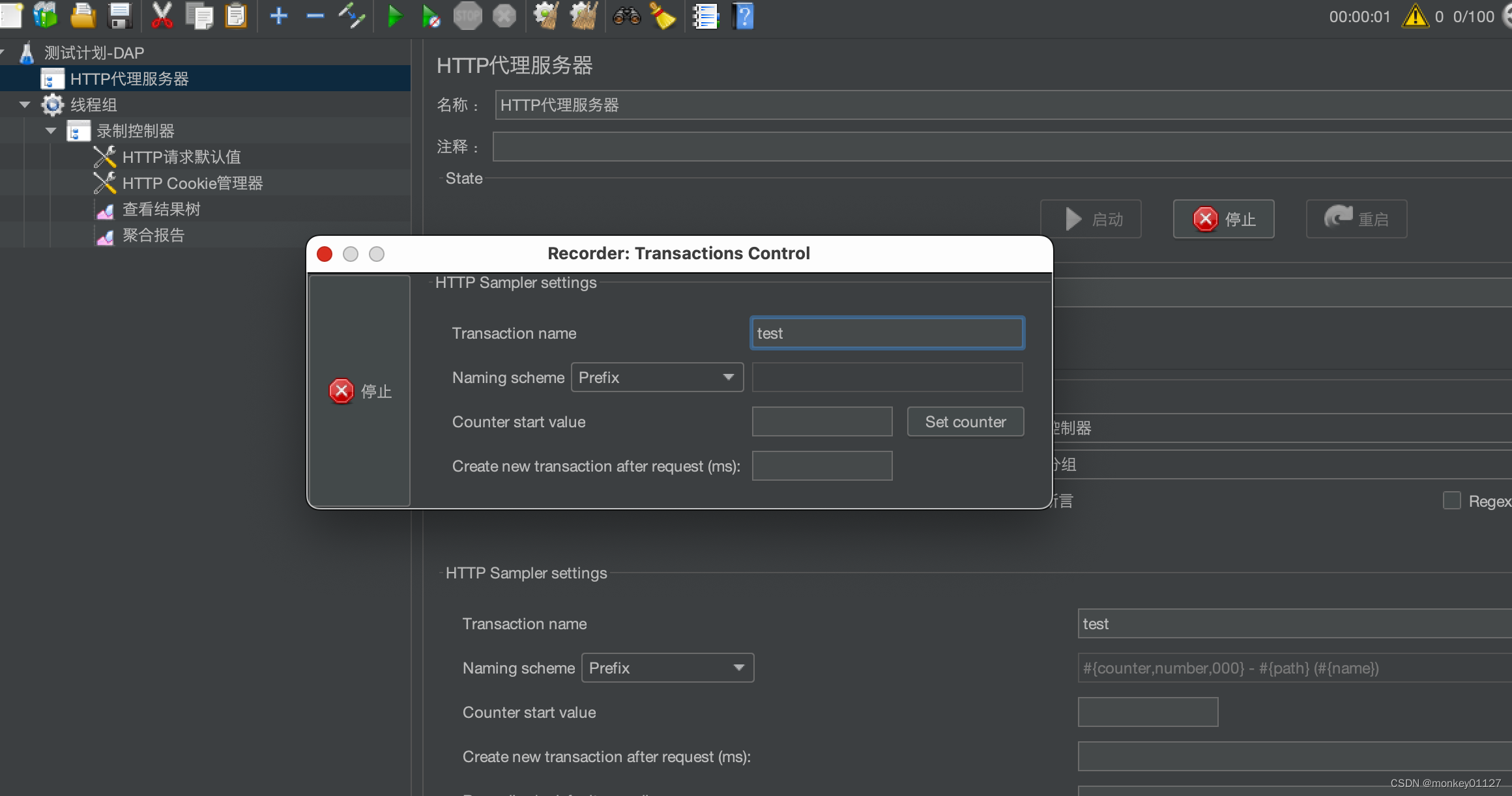The image size is (1512, 796).
Task: Select the 线程组 thread group node
Action: pyautogui.click(x=93, y=105)
